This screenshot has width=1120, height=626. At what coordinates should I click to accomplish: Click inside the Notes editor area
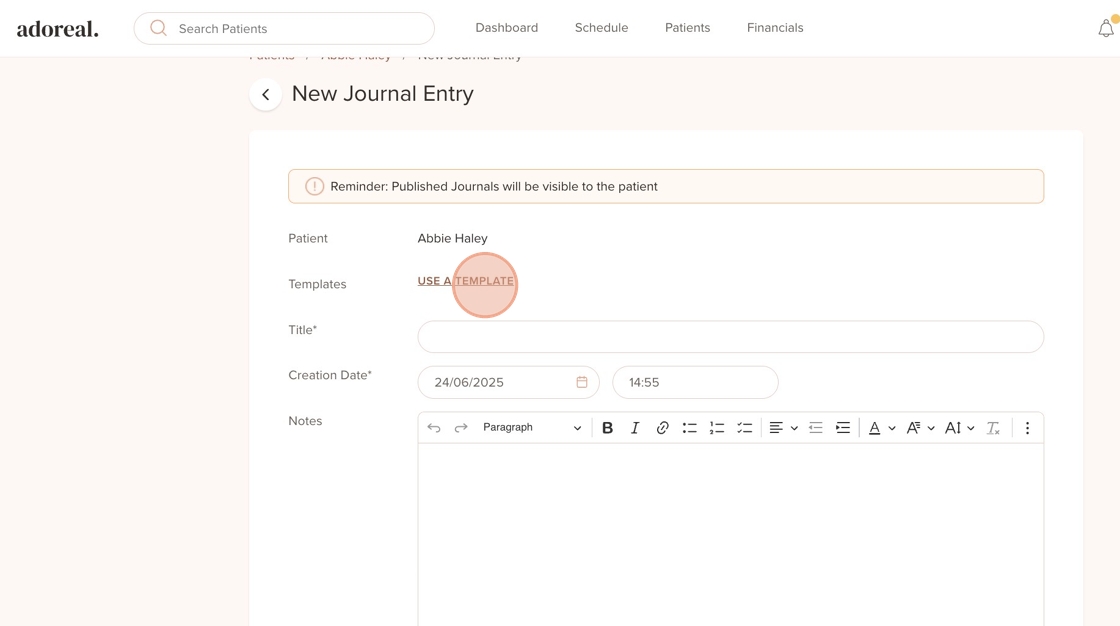tap(731, 535)
